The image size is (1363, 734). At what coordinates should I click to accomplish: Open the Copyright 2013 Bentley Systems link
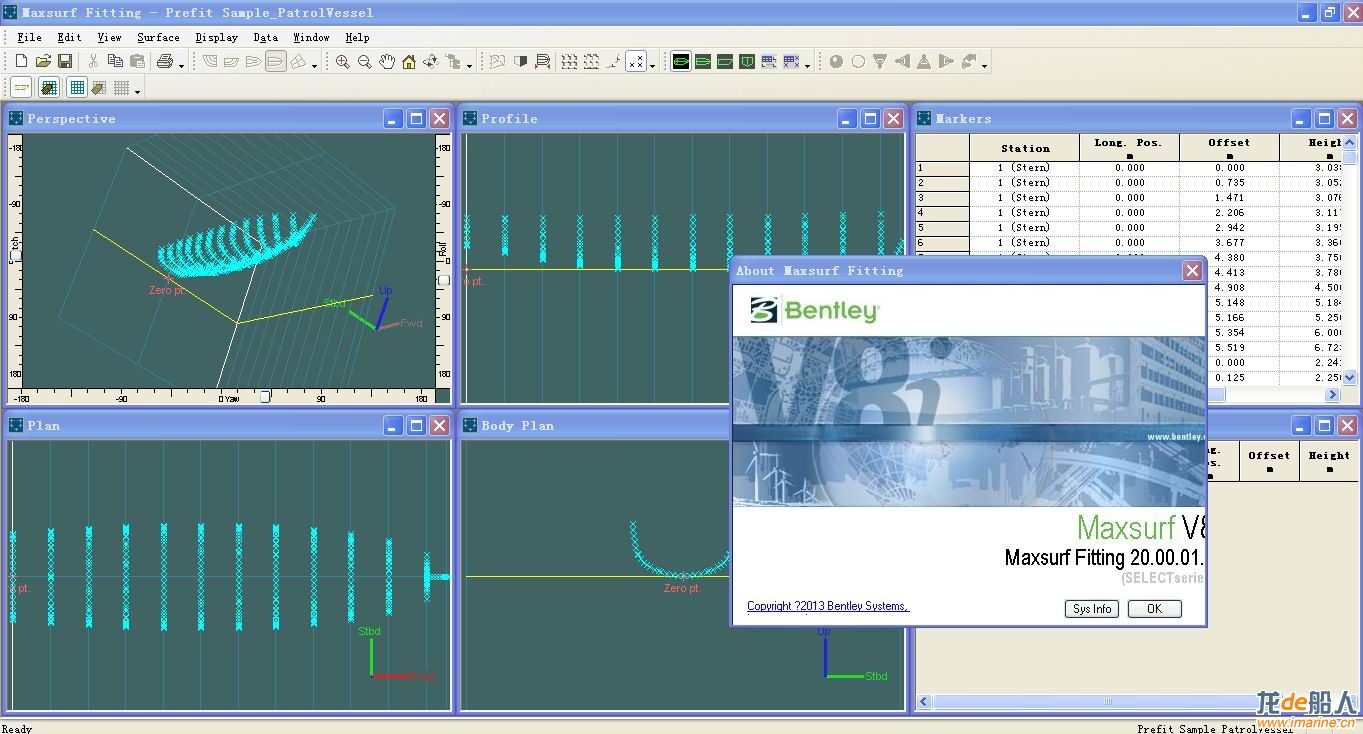point(828,606)
